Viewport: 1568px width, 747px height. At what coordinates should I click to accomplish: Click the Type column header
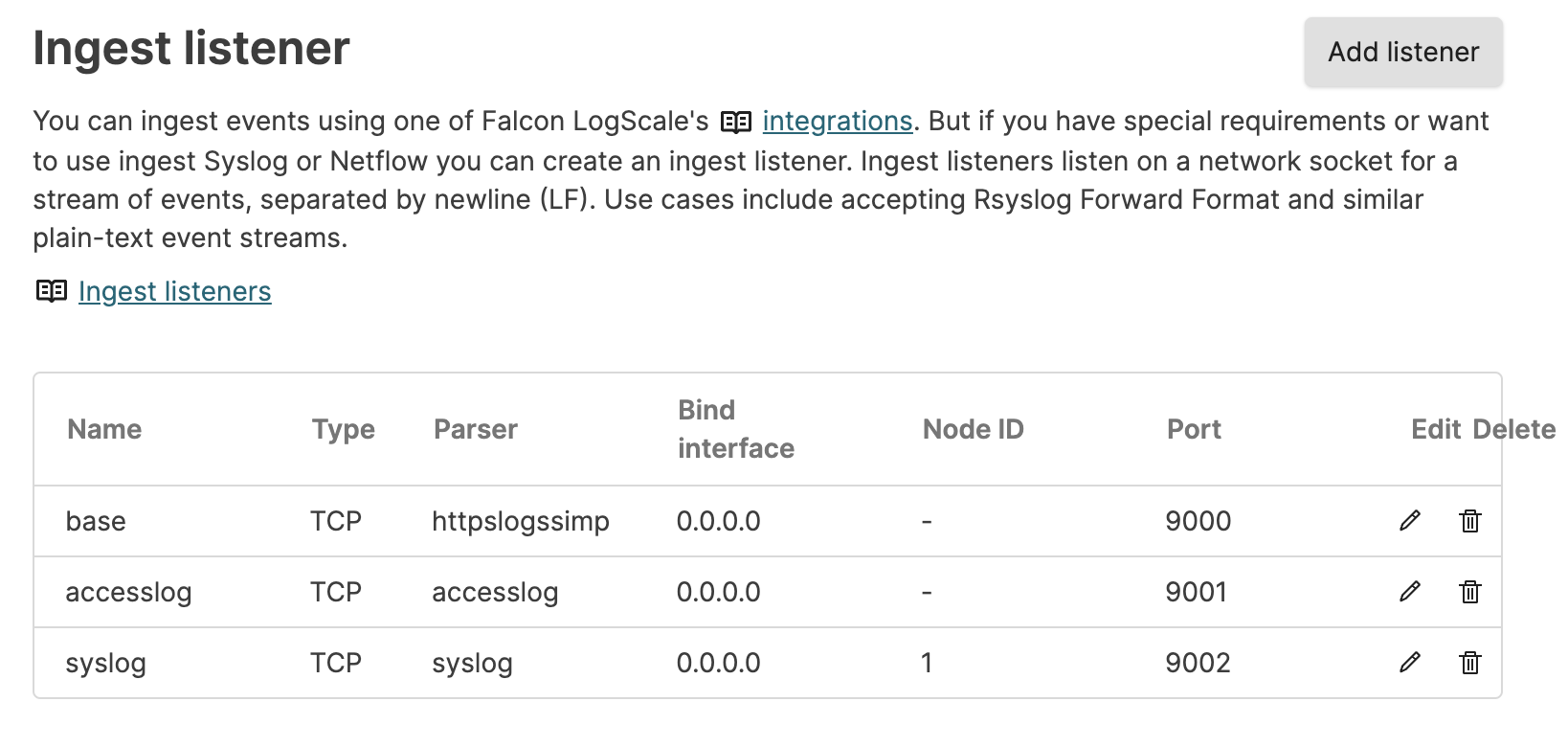pos(342,429)
